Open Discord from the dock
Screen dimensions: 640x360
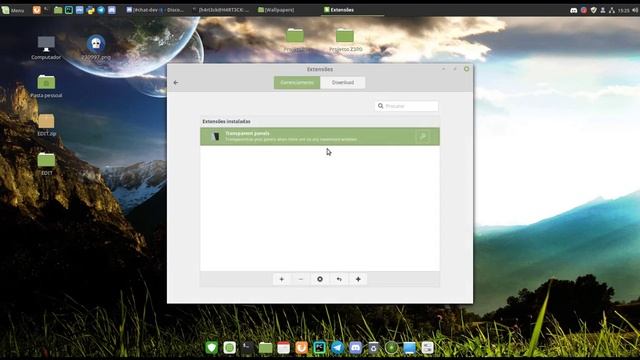point(355,347)
